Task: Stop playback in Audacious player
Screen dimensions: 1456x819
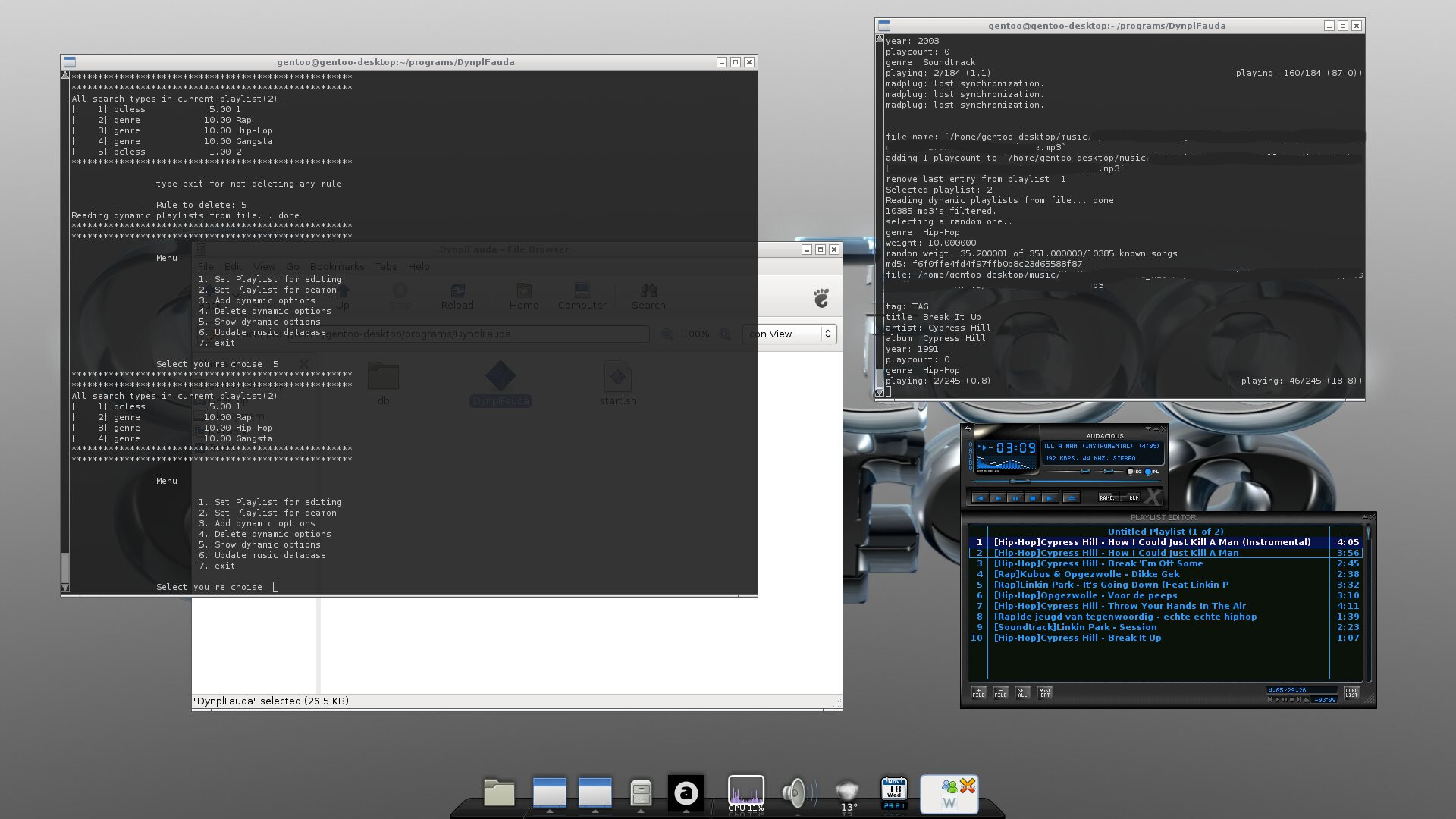Action: click(1033, 497)
